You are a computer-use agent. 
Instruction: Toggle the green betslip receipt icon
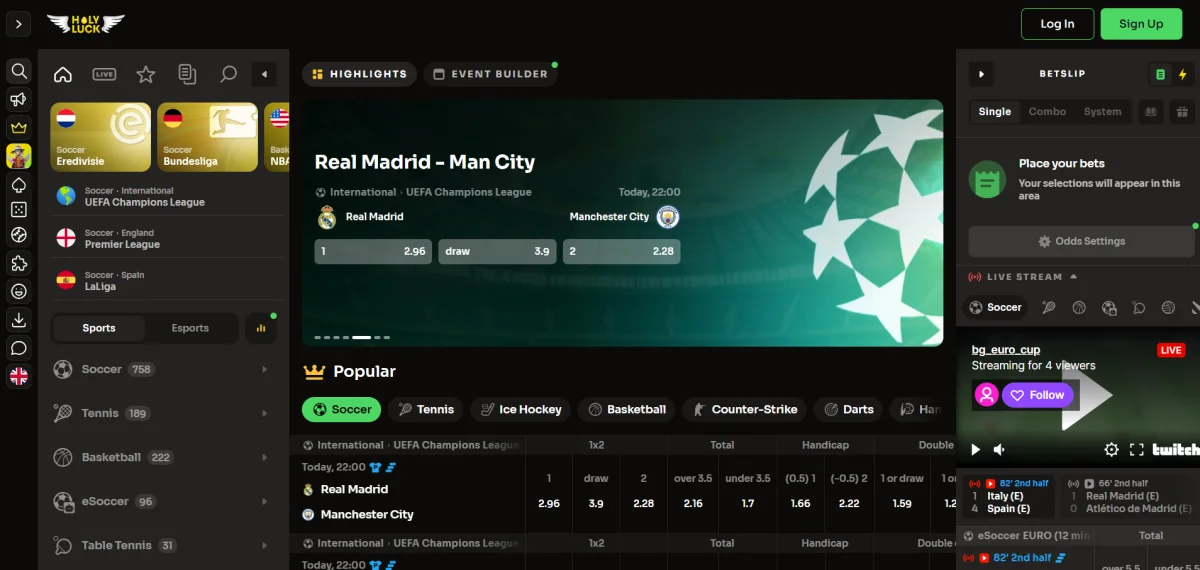click(1160, 74)
